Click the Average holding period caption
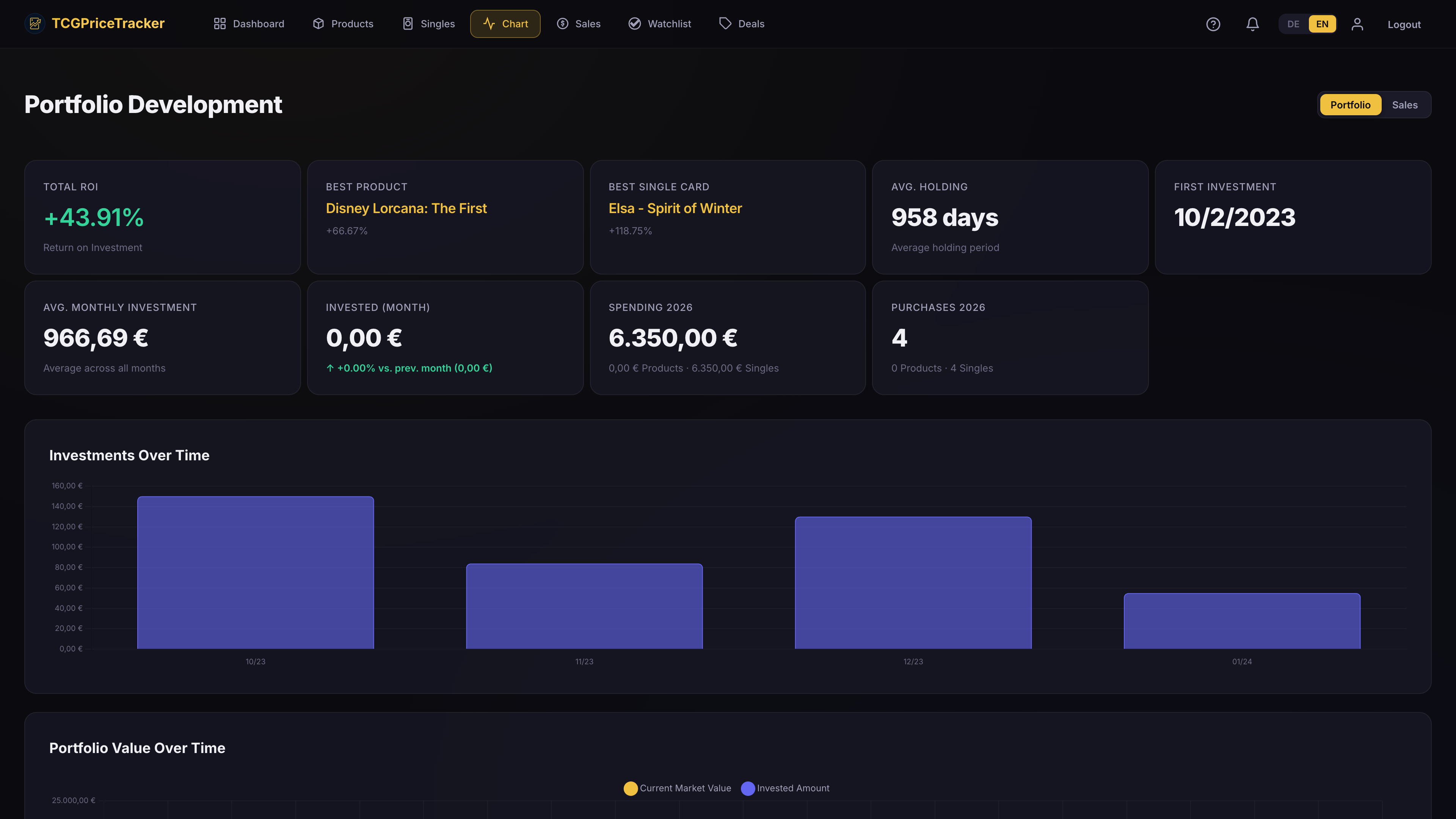The width and height of the screenshot is (1456, 819). pos(945,248)
